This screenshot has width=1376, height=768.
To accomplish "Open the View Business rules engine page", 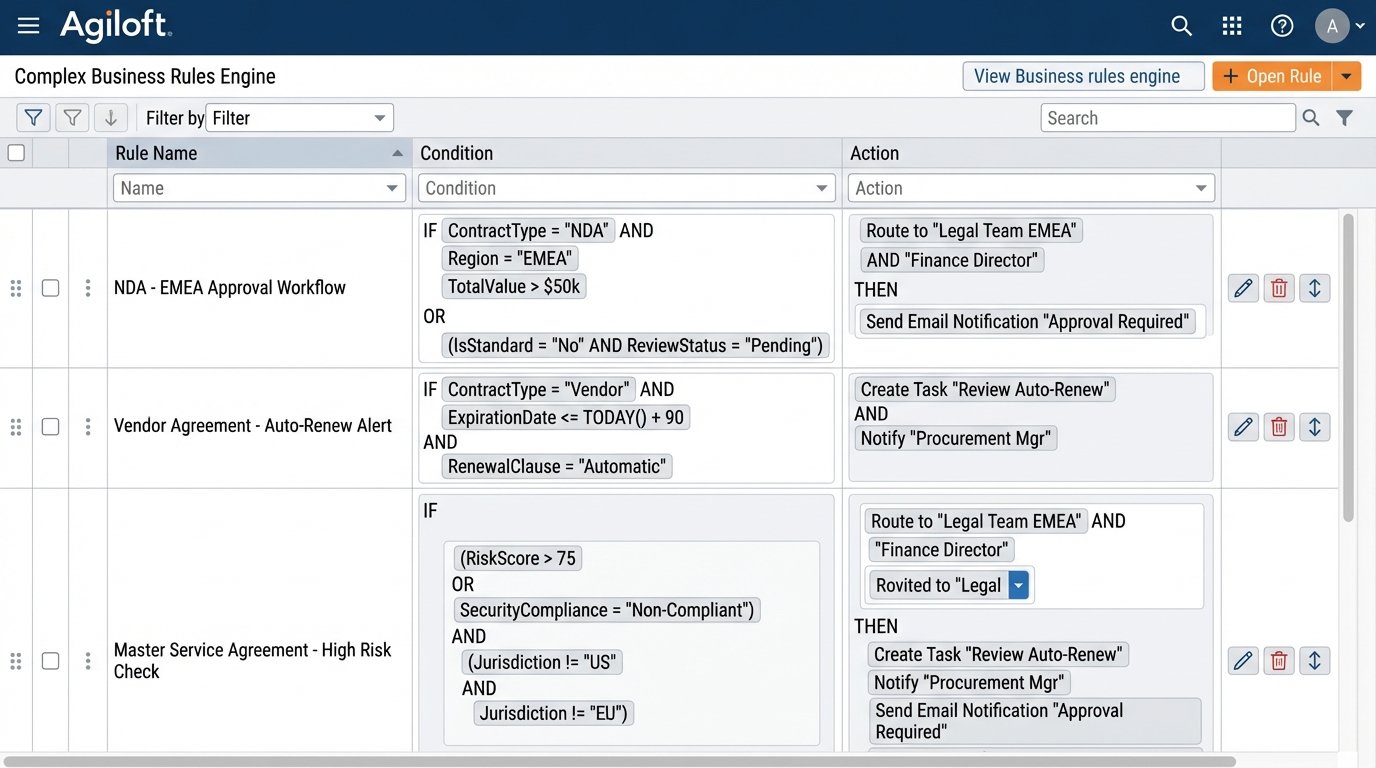I will tap(1083, 75).
